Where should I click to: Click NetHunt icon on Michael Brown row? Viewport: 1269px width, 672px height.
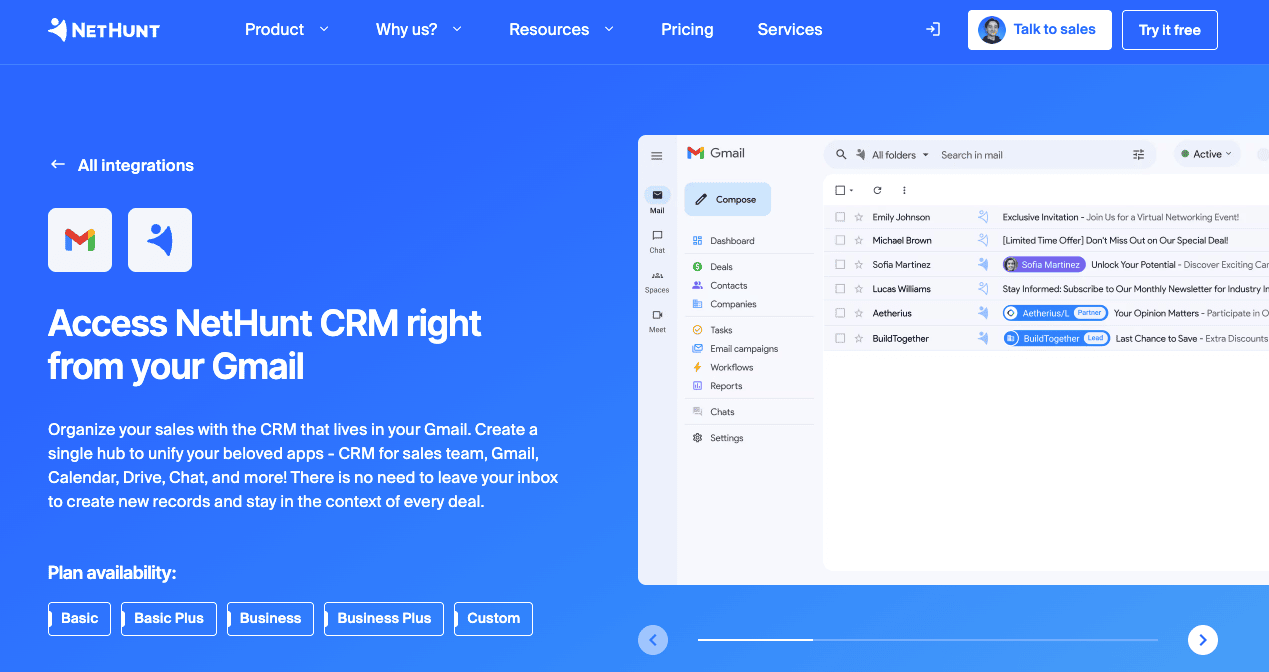[x=983, y=241]
